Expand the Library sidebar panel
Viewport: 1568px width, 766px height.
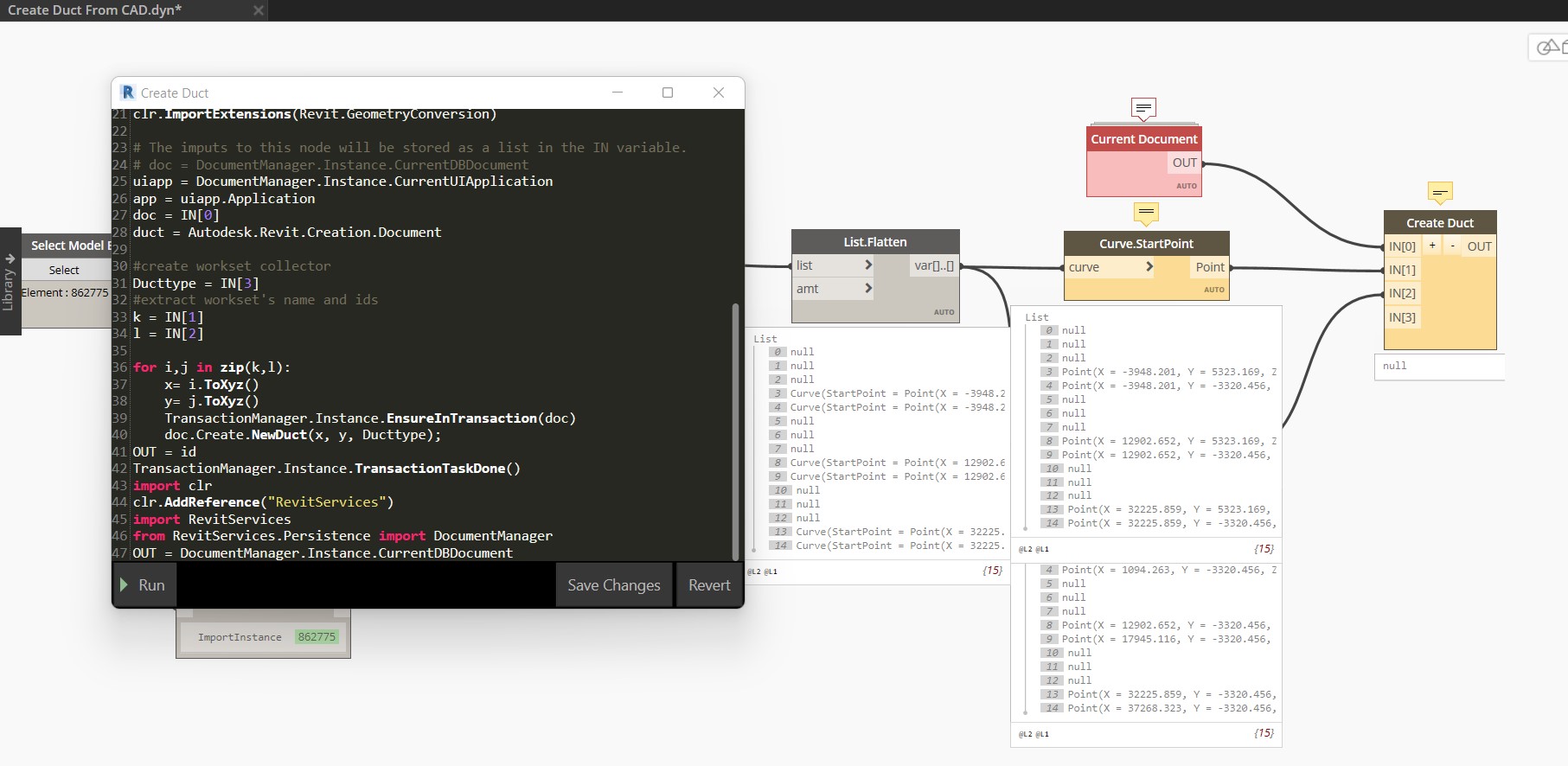[10, 282]
